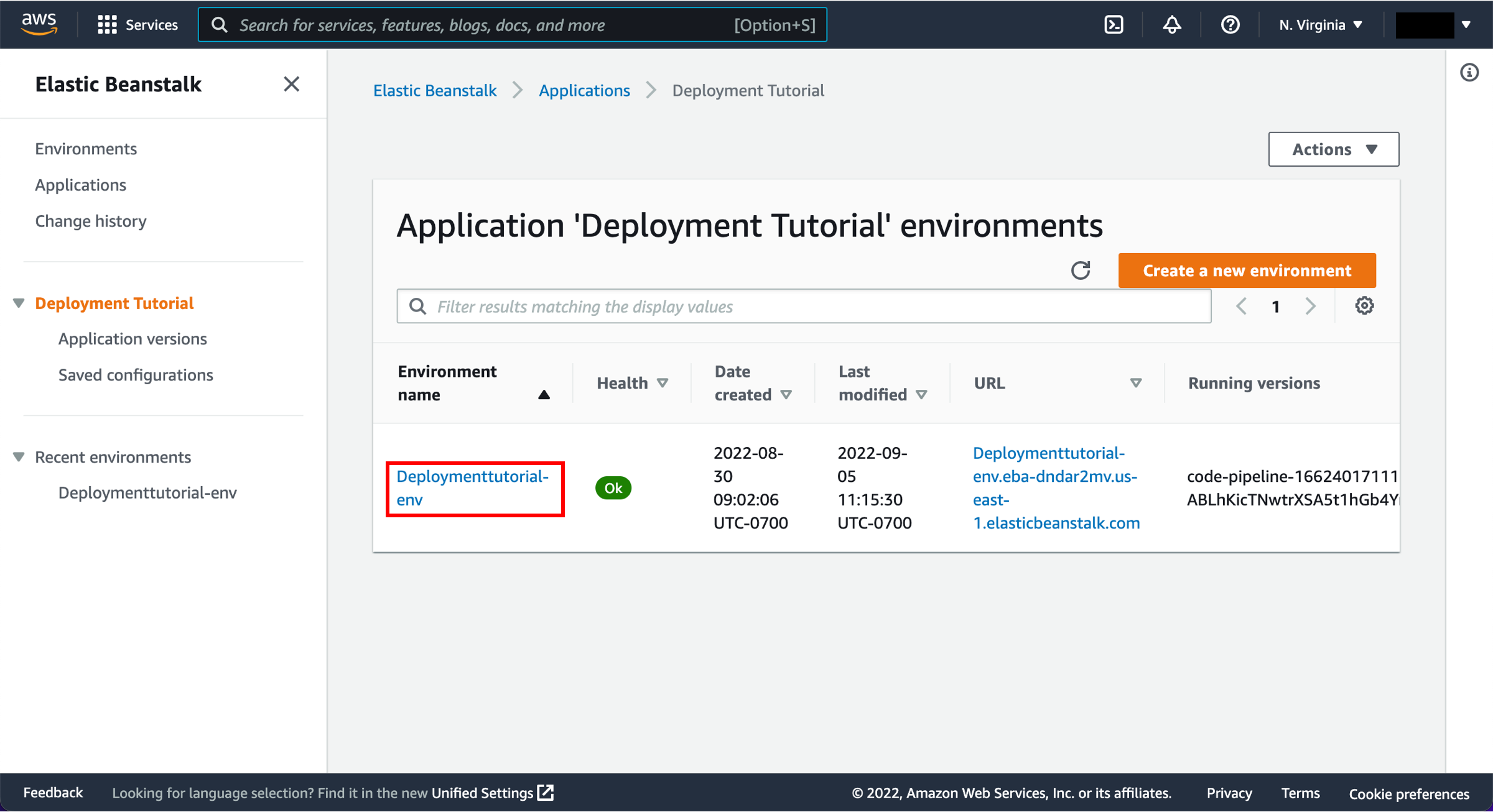This screenshot has width=1493, height=812.
Task: Focus the AWS services search box
Action: click(513, 25)
